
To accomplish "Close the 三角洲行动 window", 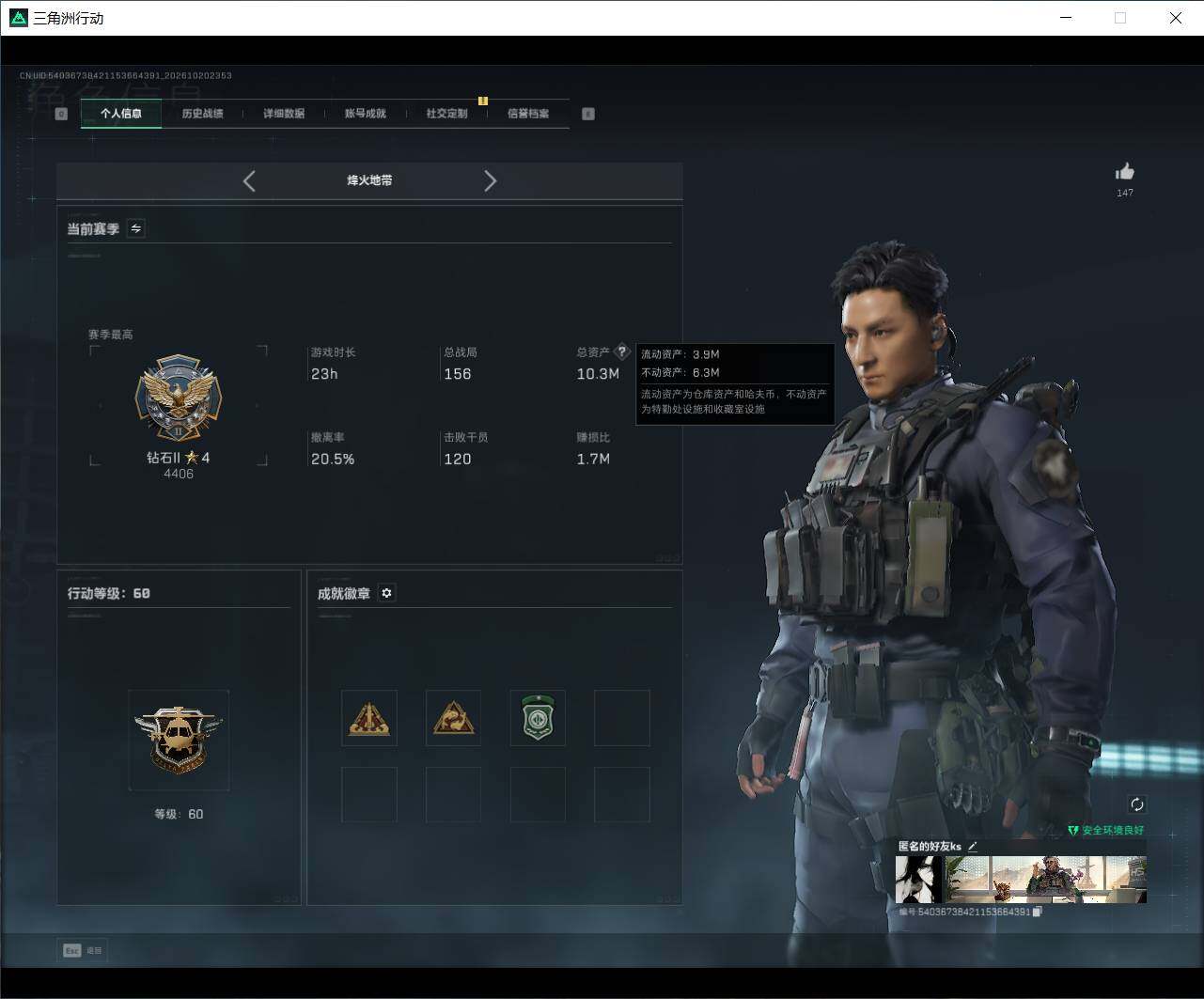I will coord(1176,18).
